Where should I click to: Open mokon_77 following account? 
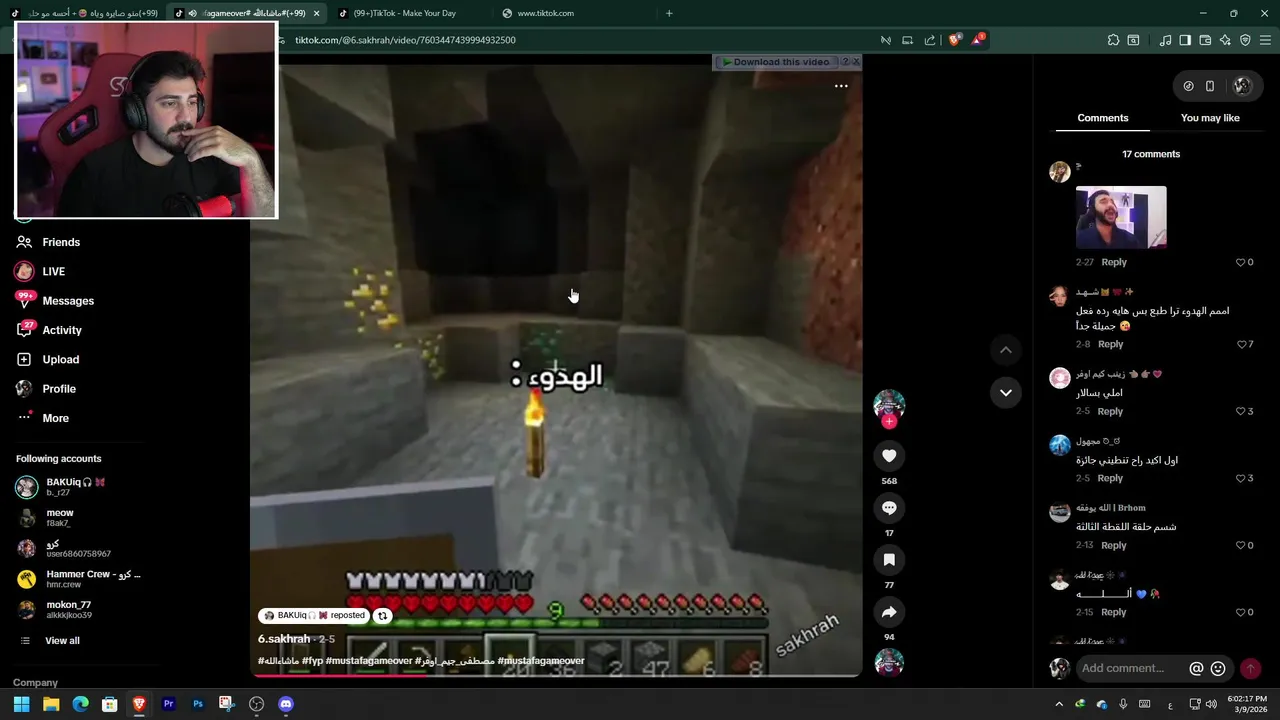68,609
